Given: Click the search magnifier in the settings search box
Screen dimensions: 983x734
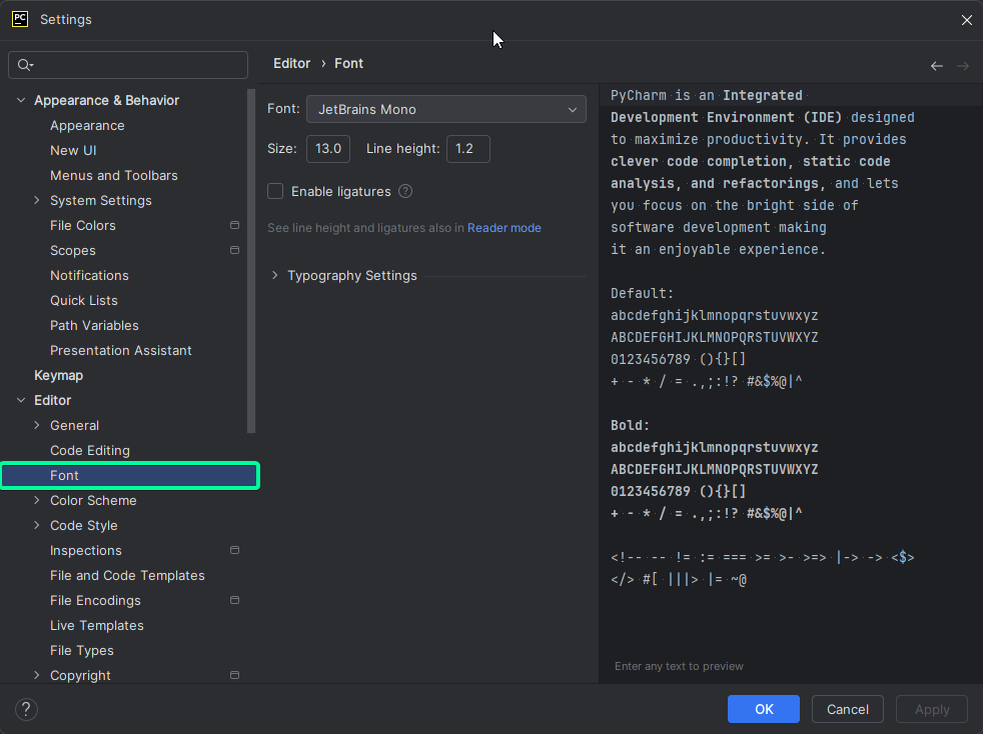Looking at the screenshot, I should pyautogui.click(x=22, y=65).
